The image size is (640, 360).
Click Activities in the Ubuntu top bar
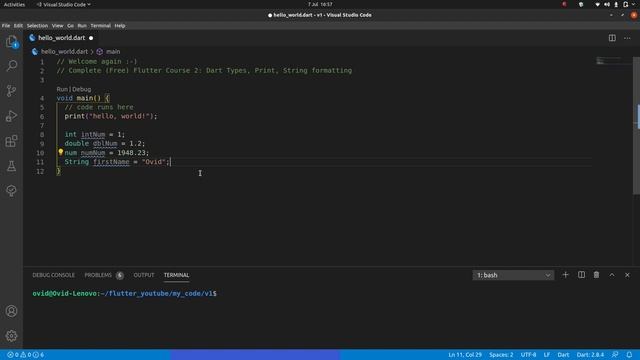point(14,4)
